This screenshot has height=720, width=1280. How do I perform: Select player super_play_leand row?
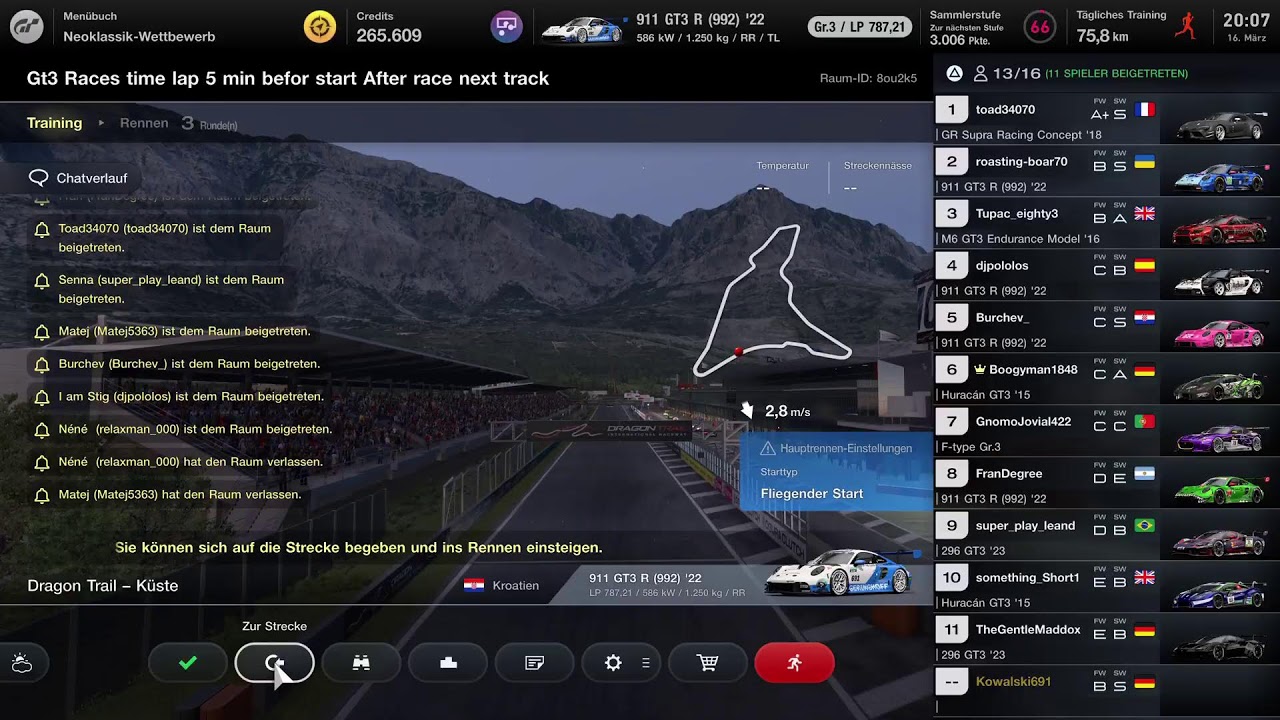coord(1107,536)
